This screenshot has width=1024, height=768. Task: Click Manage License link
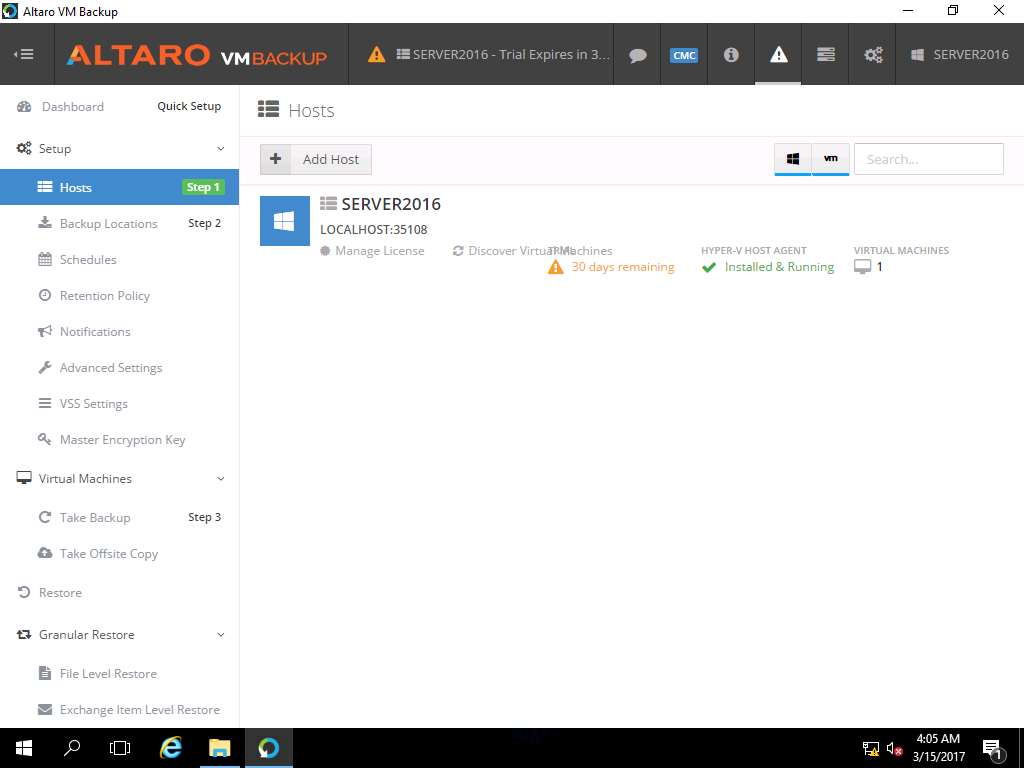point(372,251)
